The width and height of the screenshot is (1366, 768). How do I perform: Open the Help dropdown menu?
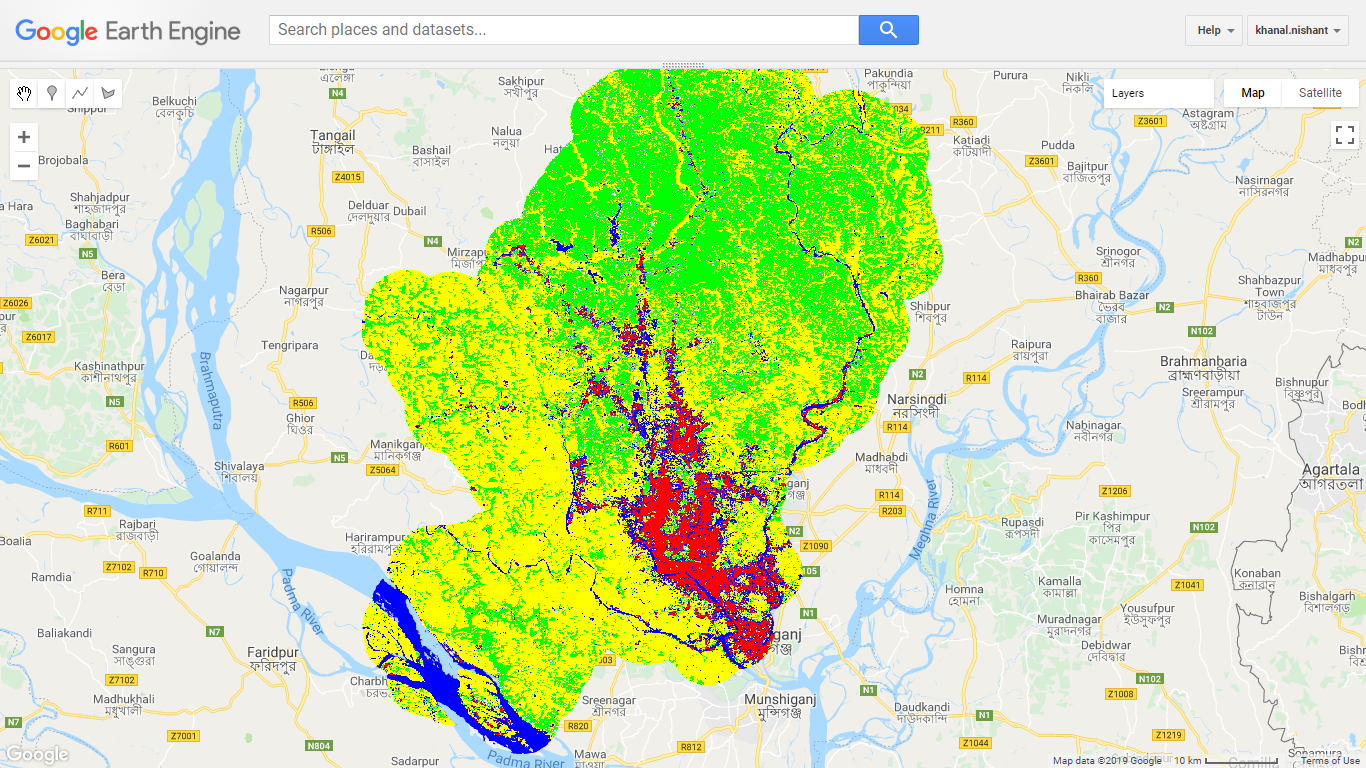(1214, 30)
